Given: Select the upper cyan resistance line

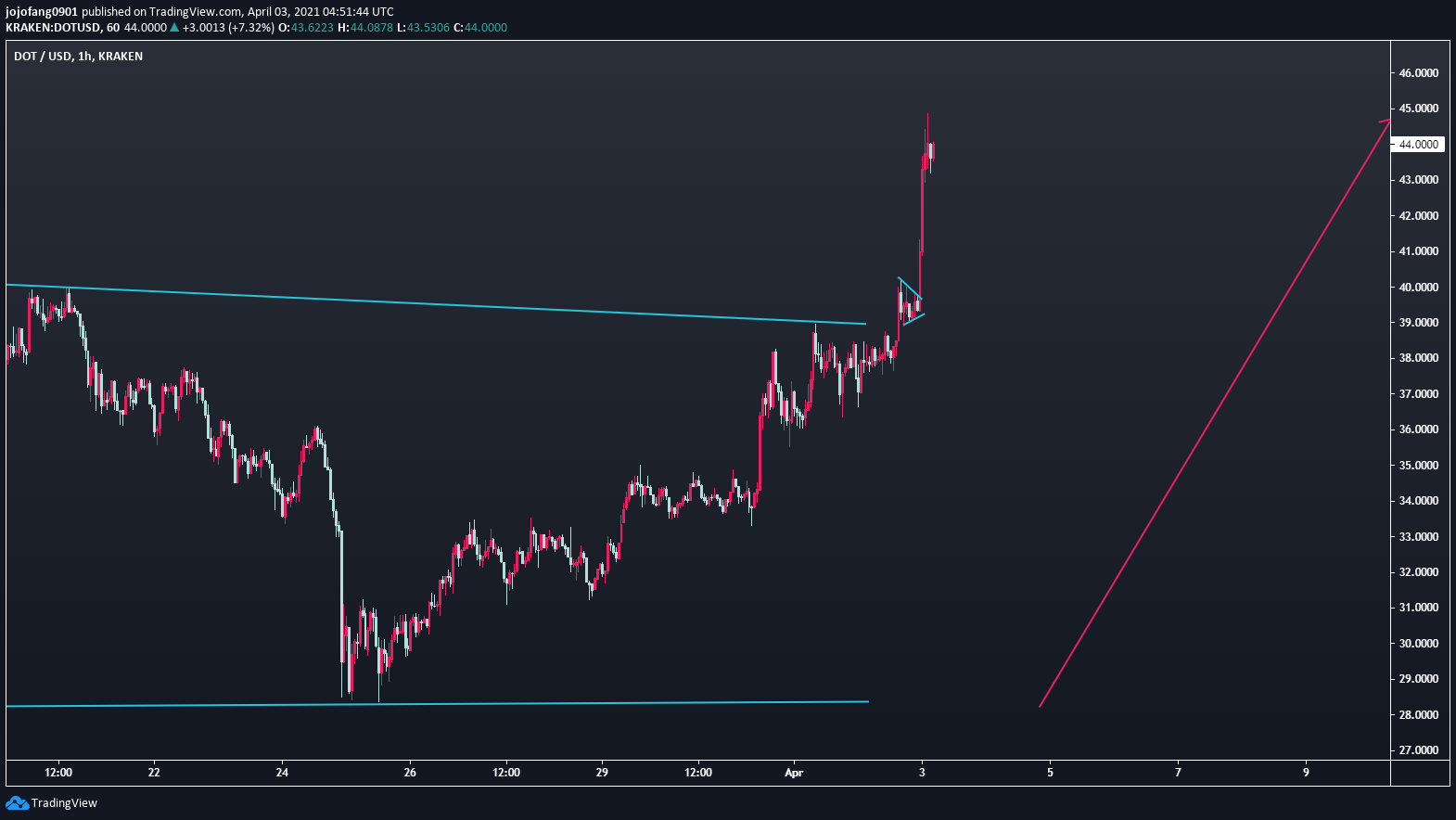Looking at the screenshot, I should pos(436,304).
